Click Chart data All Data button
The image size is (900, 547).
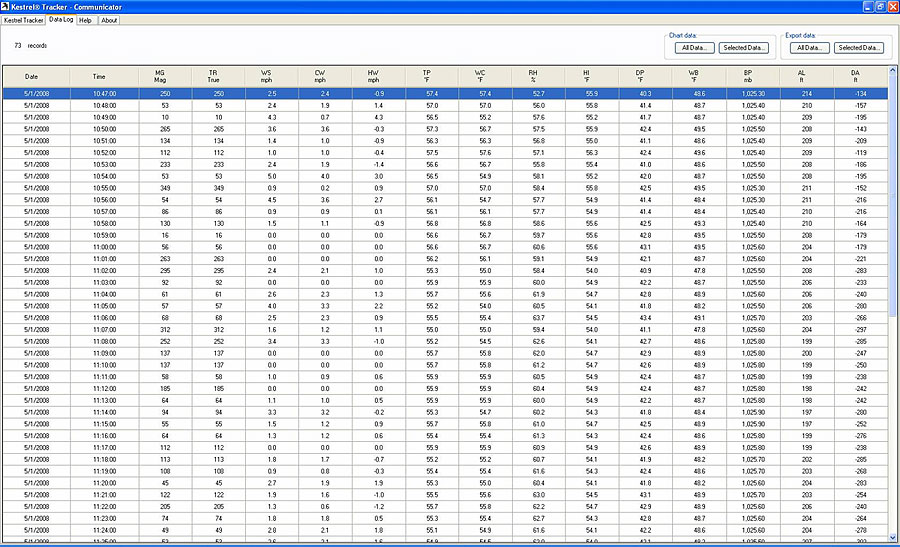click(695, 48)
